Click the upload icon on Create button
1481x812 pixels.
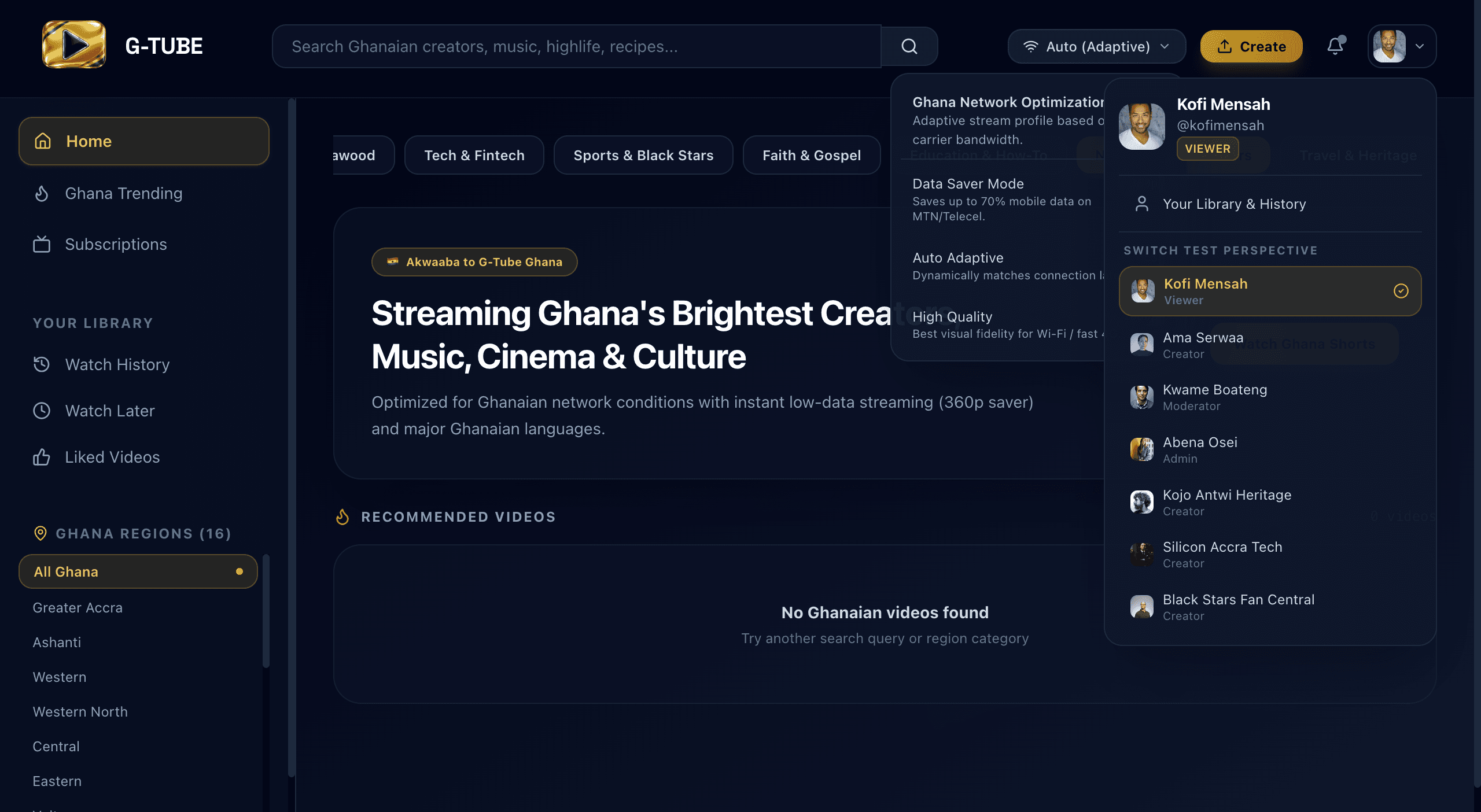(1225, 46)
